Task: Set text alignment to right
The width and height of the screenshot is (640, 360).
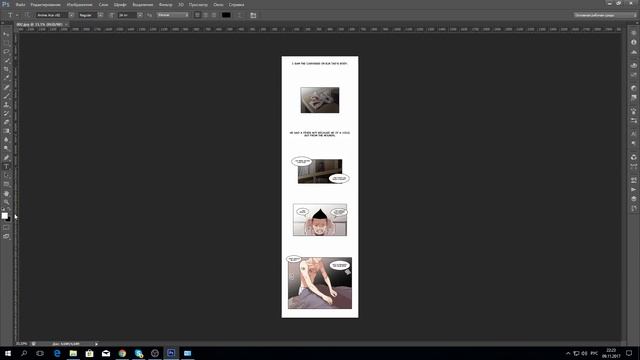Action: point(213,15)
